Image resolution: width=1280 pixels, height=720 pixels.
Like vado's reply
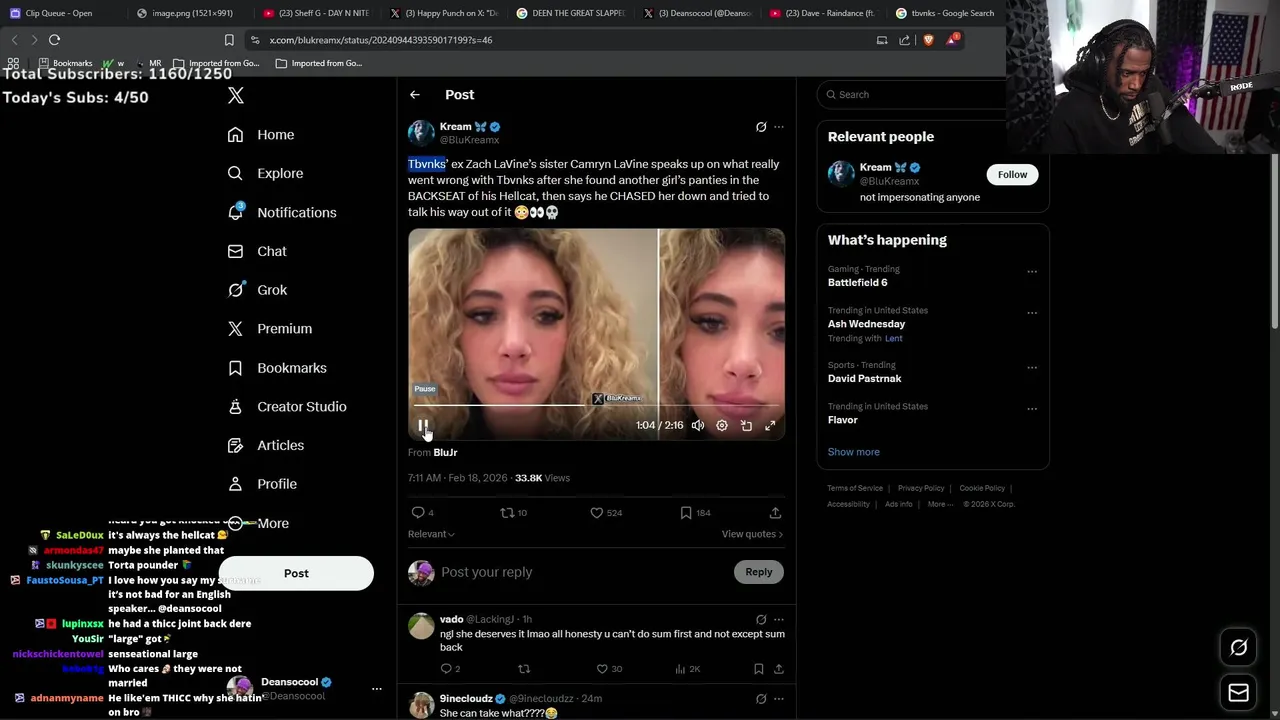609,668
